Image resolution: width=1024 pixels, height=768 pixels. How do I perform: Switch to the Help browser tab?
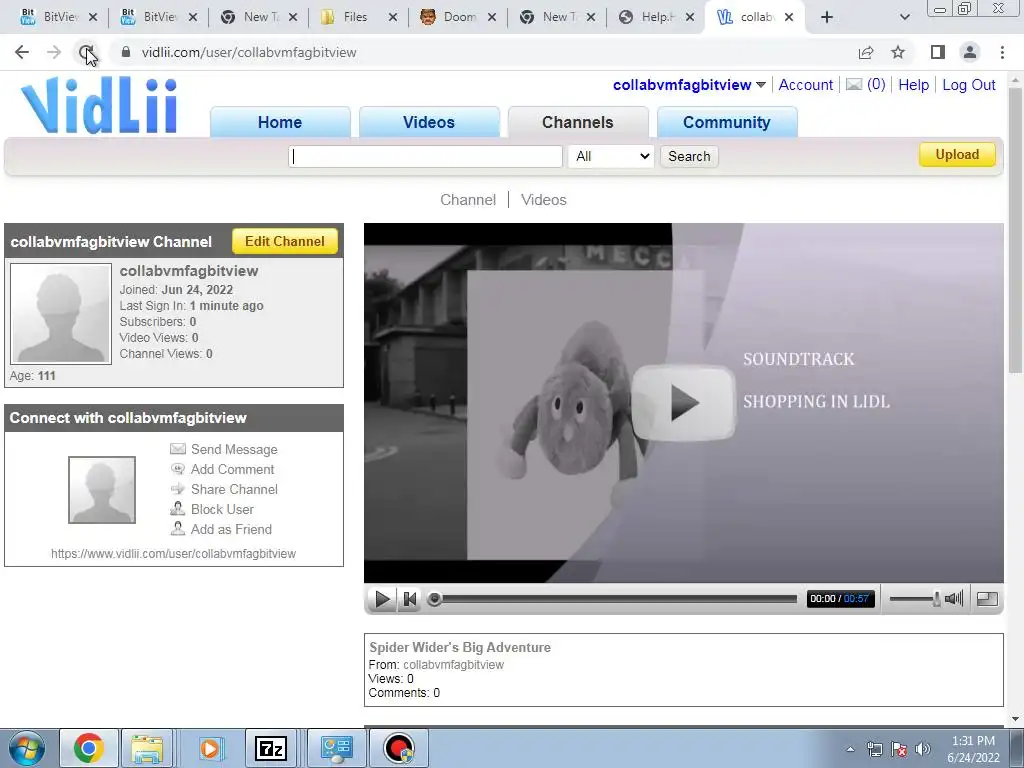(x=656, y=17)
